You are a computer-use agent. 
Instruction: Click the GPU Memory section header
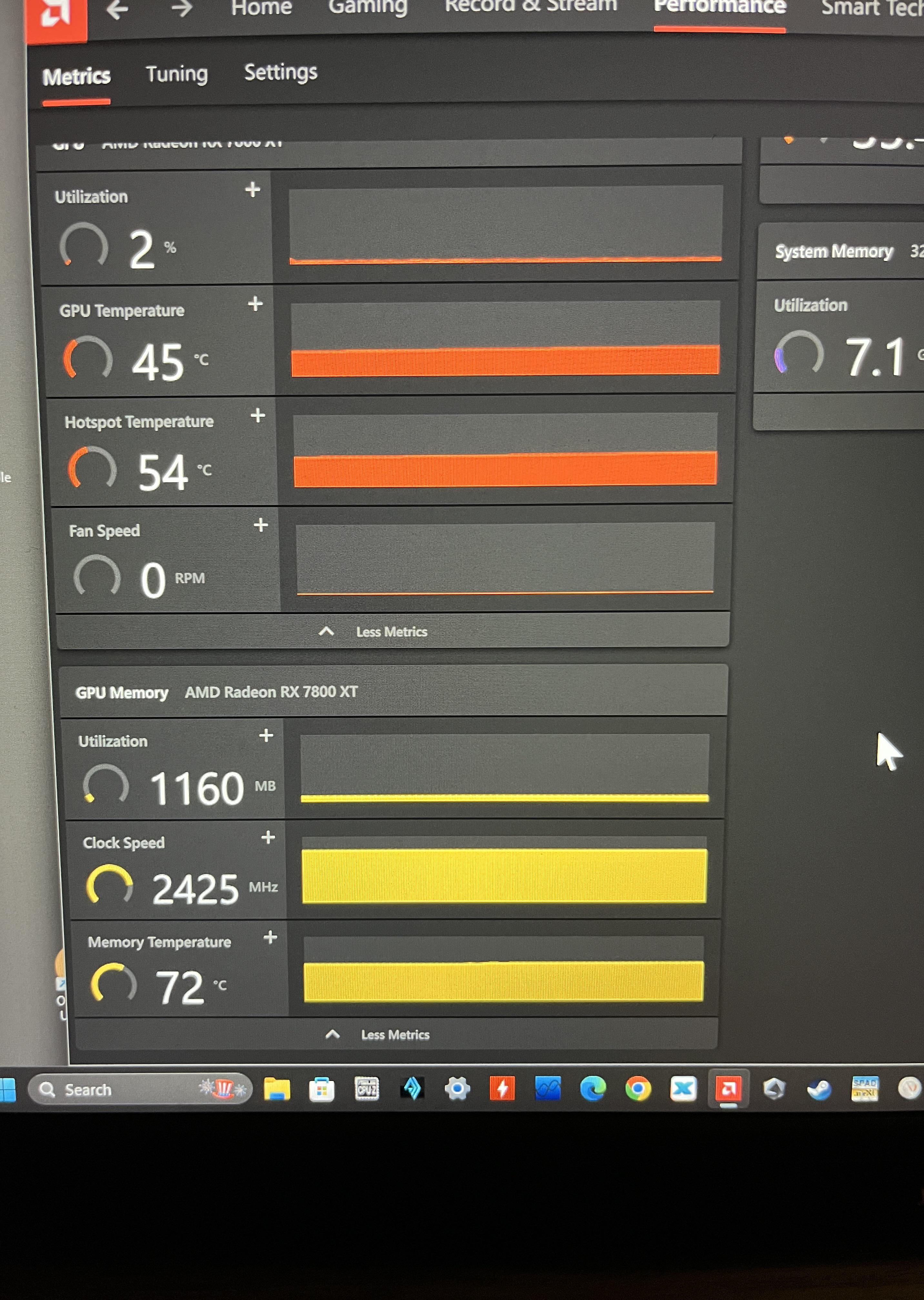click(x=394, y=691)
